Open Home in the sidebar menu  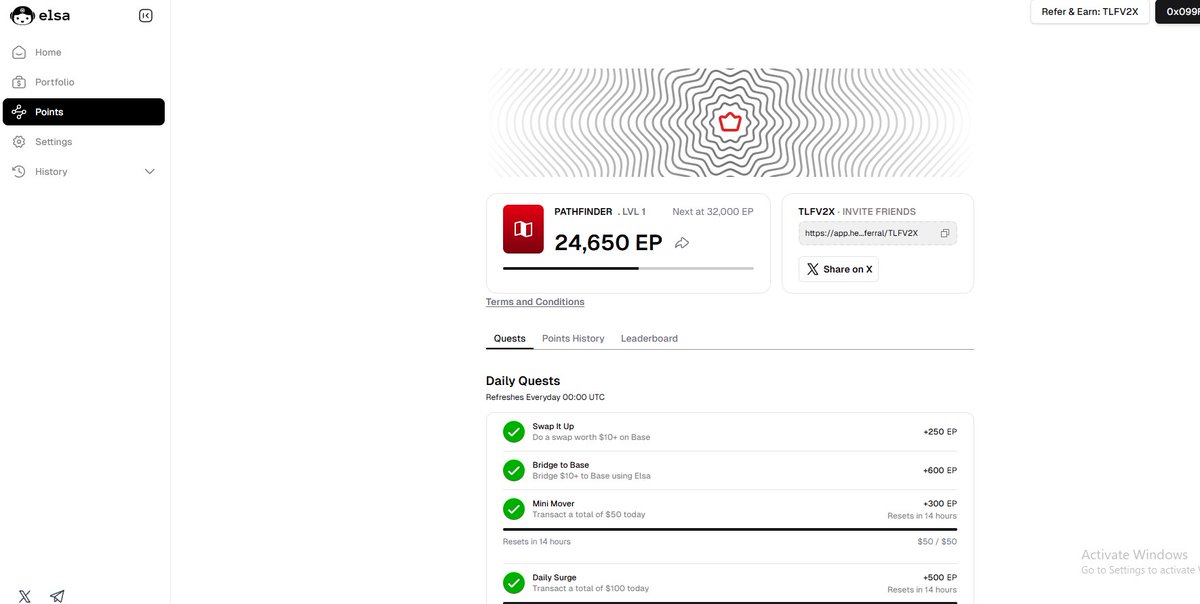(x=84, y=52)
